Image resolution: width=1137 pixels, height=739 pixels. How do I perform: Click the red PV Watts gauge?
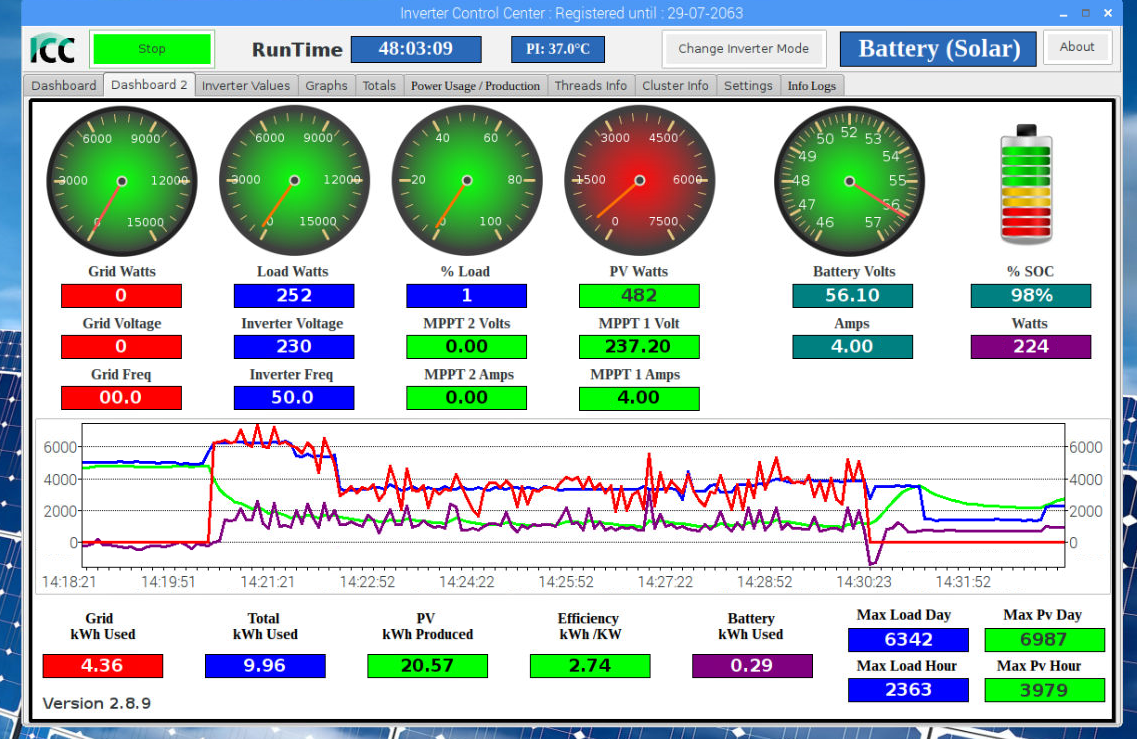[x=639, y=181]
